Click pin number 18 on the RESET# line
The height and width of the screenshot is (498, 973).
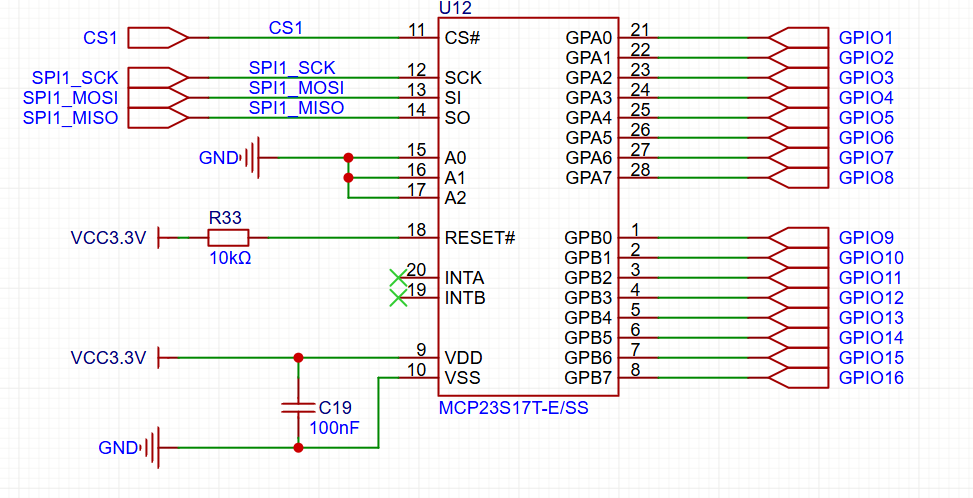[x=416, y=229]
